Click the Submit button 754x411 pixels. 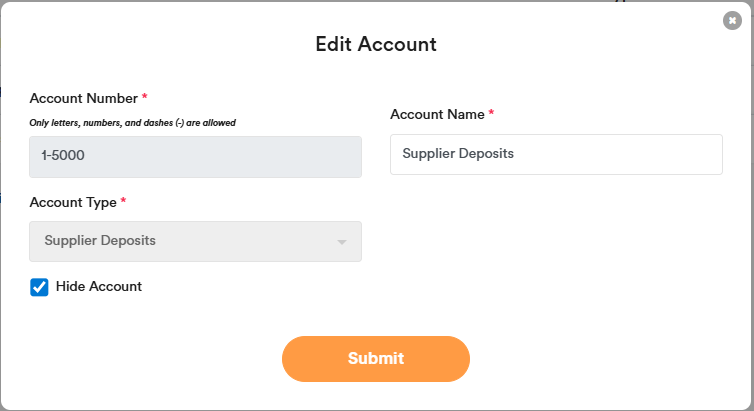[375, 358]
